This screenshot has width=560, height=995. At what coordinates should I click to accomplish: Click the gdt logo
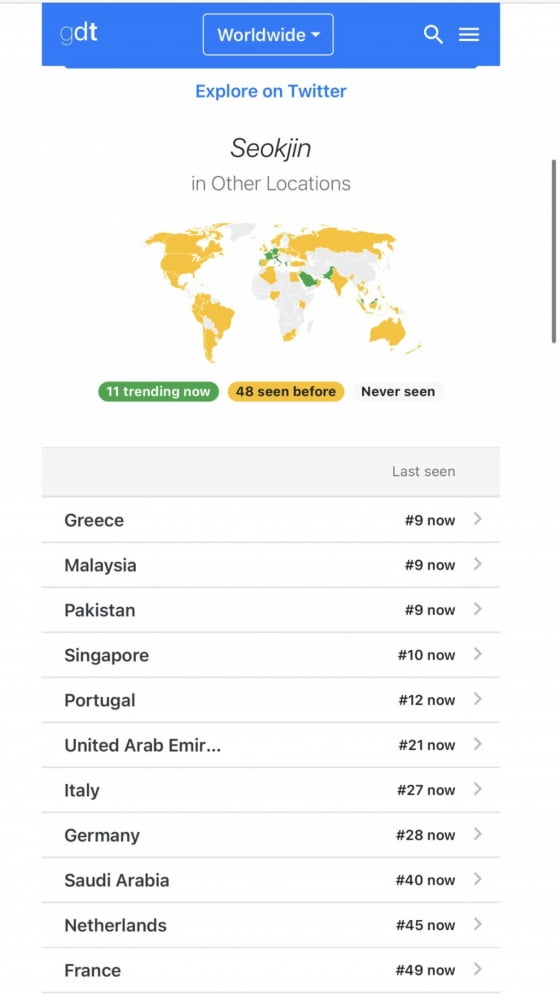[x=79, y=34]
